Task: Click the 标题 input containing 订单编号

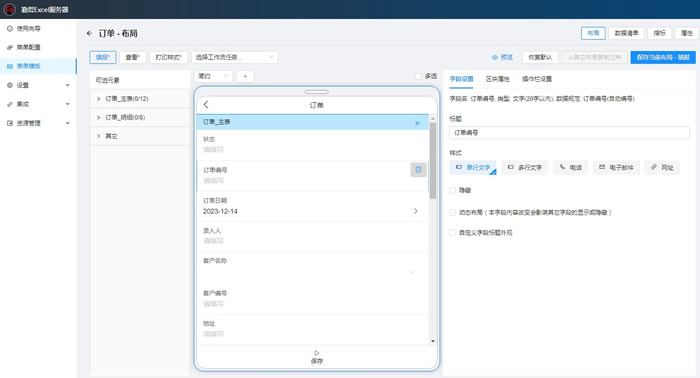Action: (x=569, y=133)
